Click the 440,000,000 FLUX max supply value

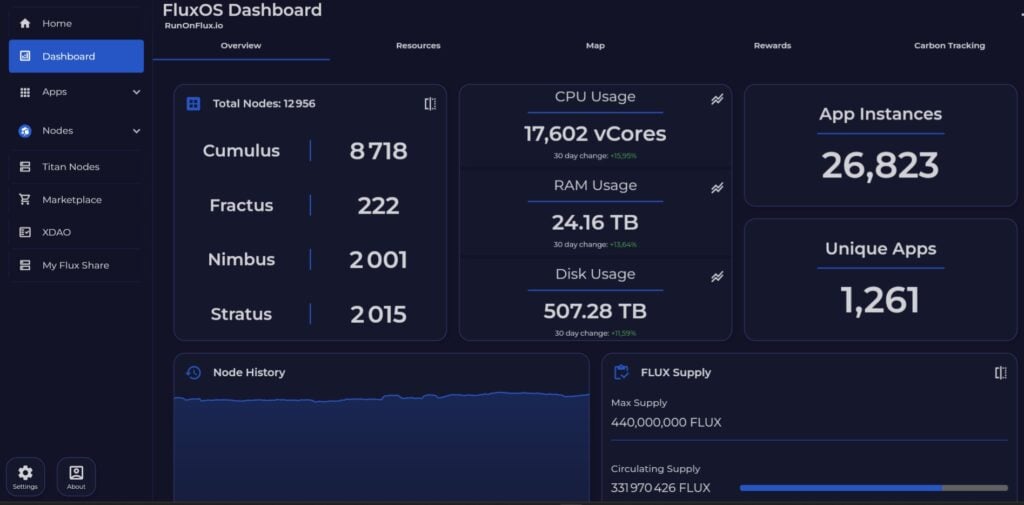click(666, 423)
